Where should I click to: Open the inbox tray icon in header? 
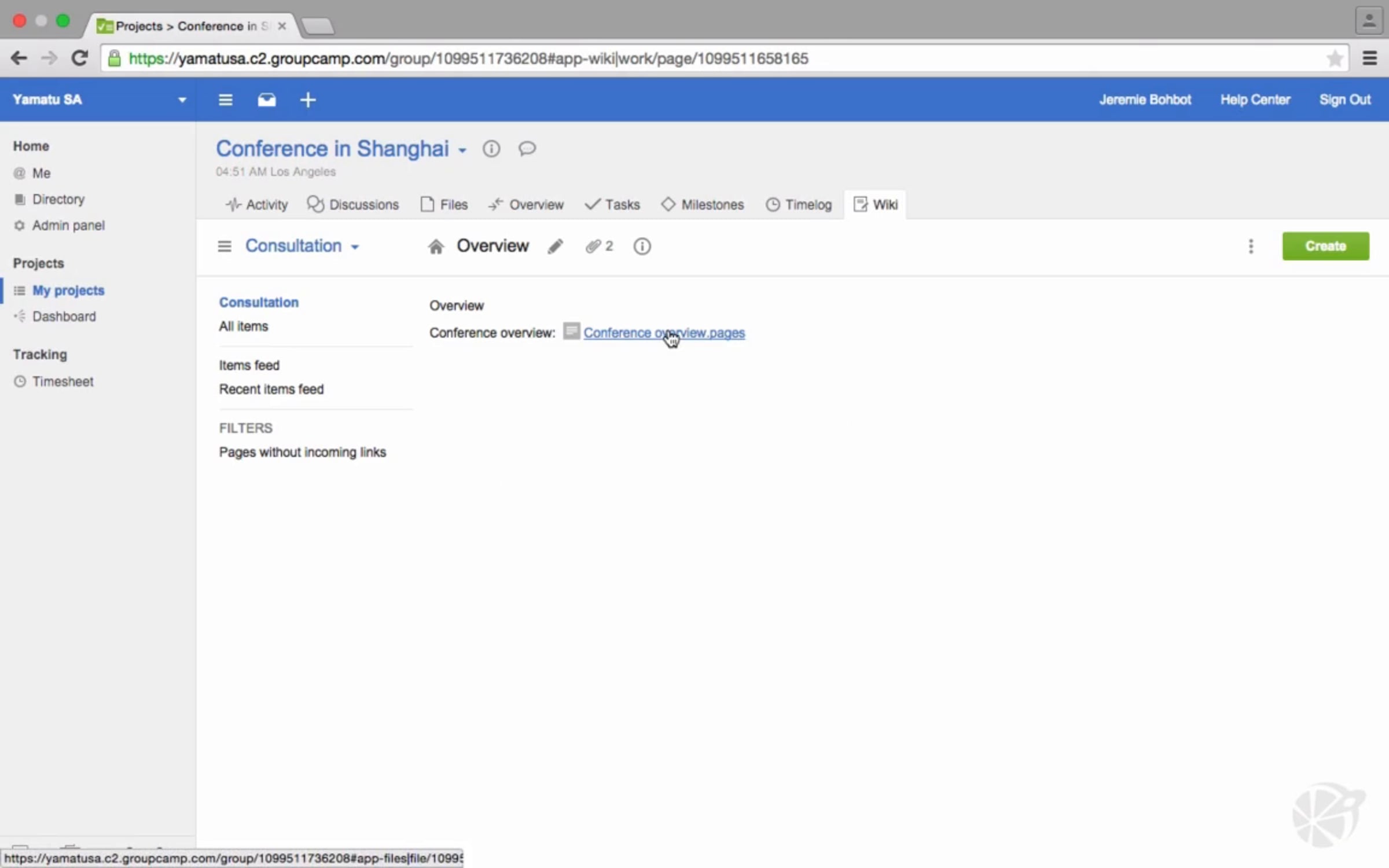(x=266, y=100)
